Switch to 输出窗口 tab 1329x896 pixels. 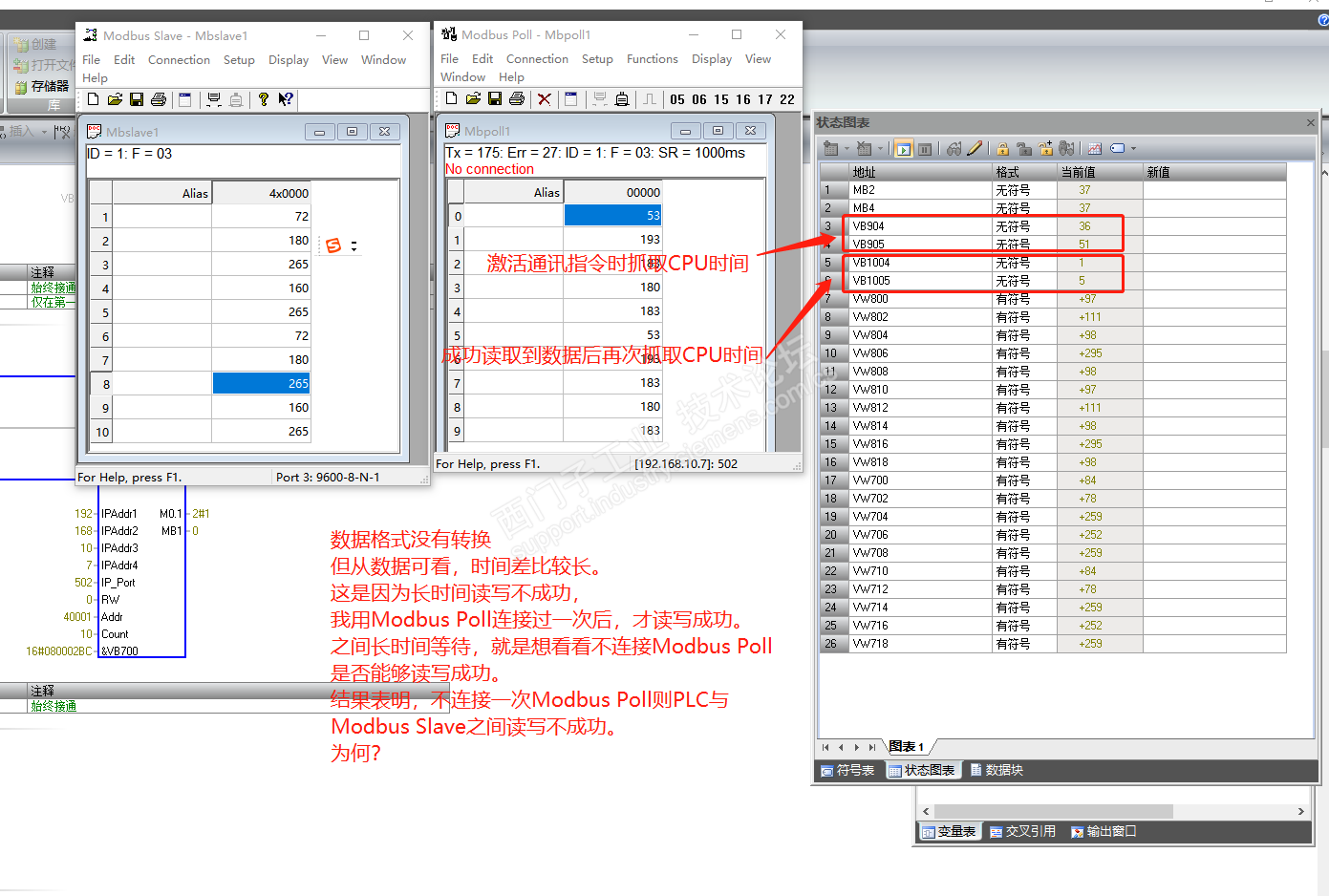[x=1104, y=831]
